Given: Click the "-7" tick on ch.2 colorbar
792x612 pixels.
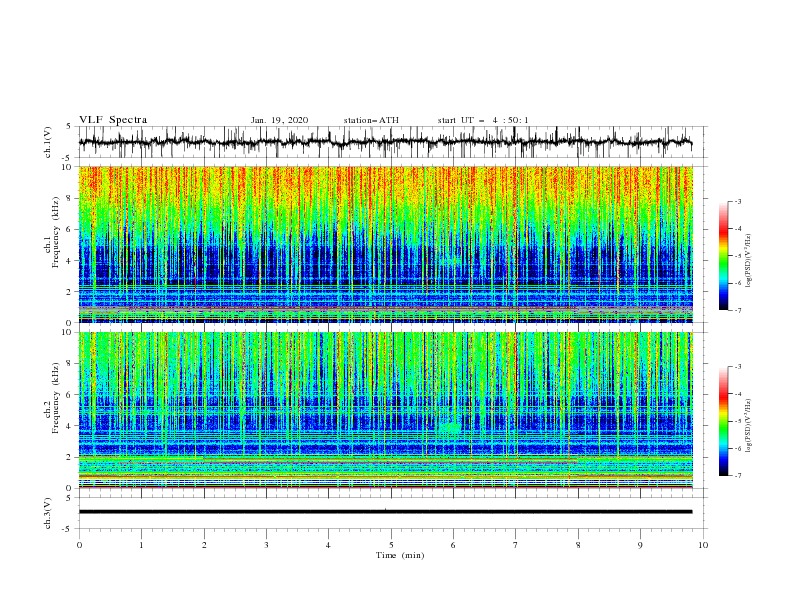Looking at the screenshot, I should (738, 476).
